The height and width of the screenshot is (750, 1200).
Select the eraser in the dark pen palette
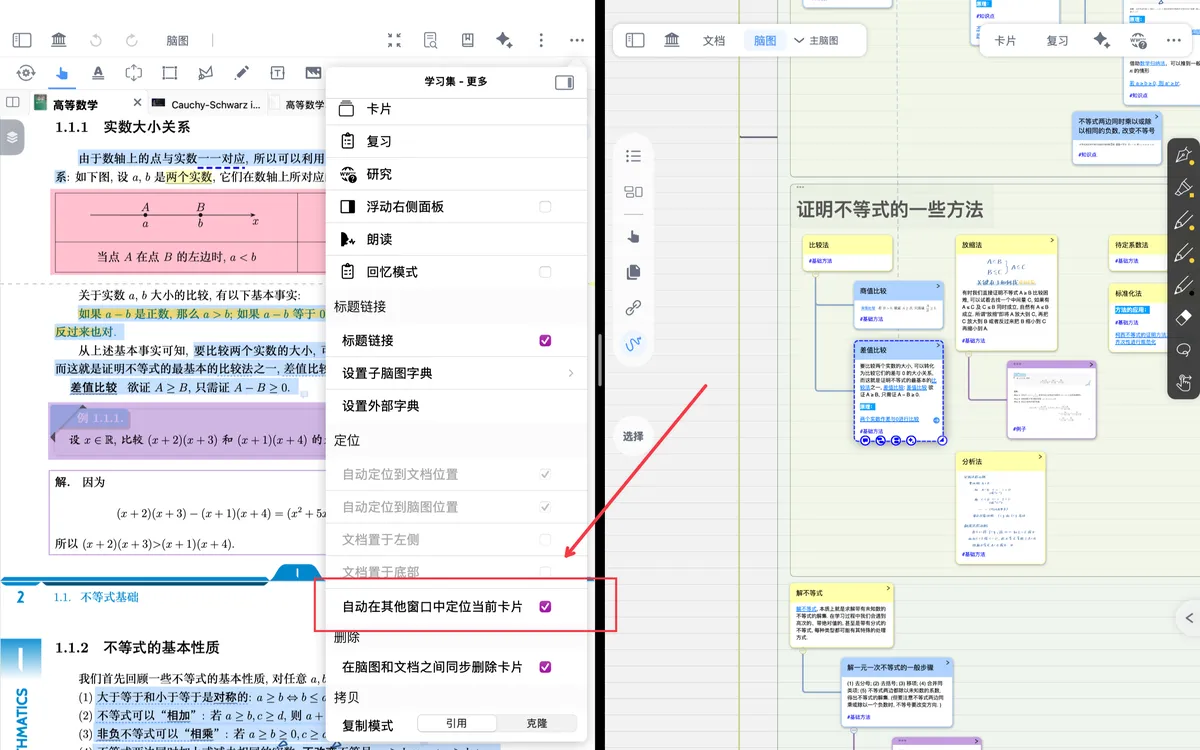[x=1184, y=318]
